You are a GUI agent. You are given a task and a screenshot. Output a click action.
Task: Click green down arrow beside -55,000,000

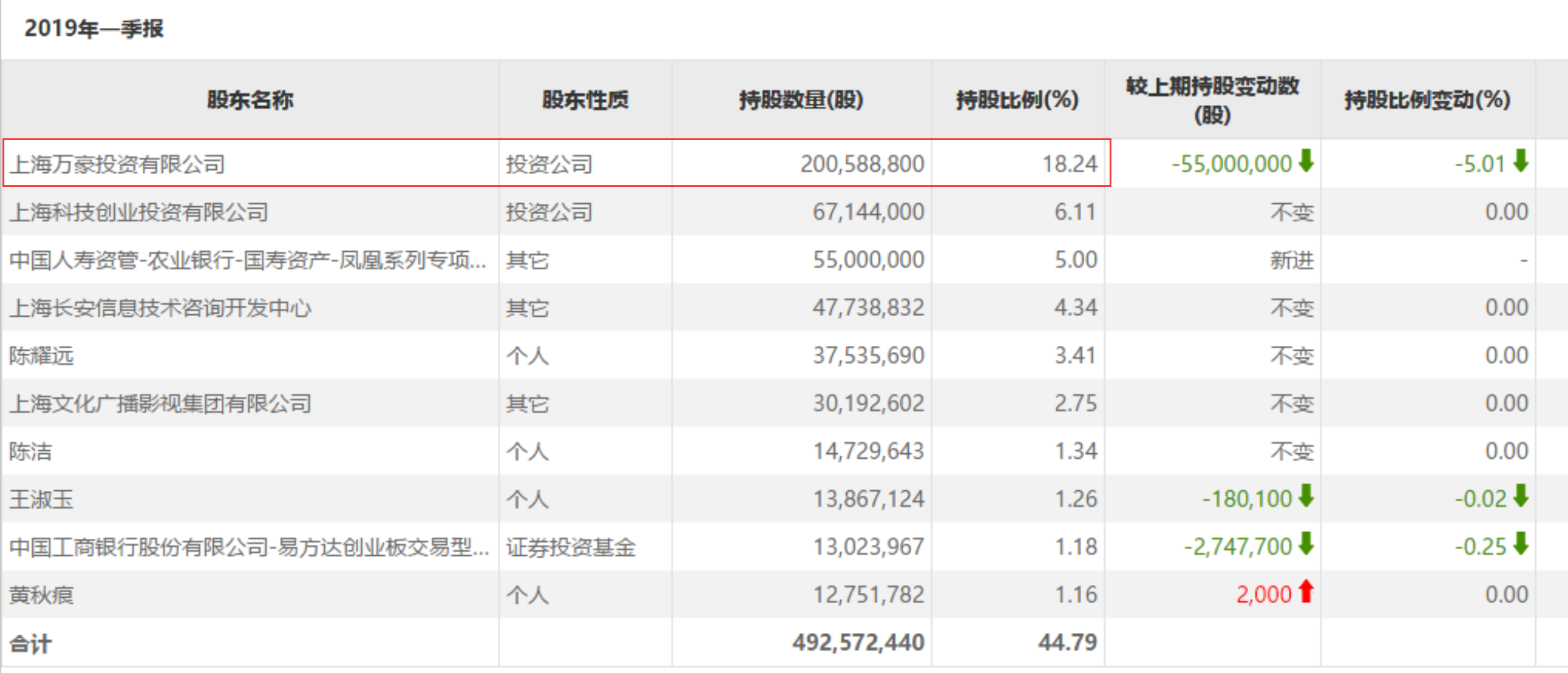coord(1305,161)
